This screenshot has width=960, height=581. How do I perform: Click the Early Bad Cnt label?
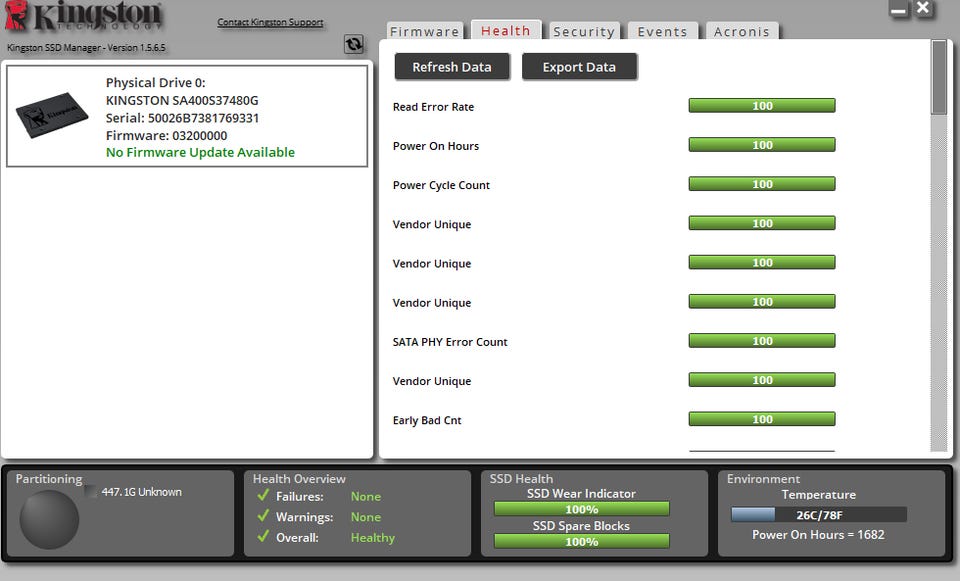pos(427,421)
